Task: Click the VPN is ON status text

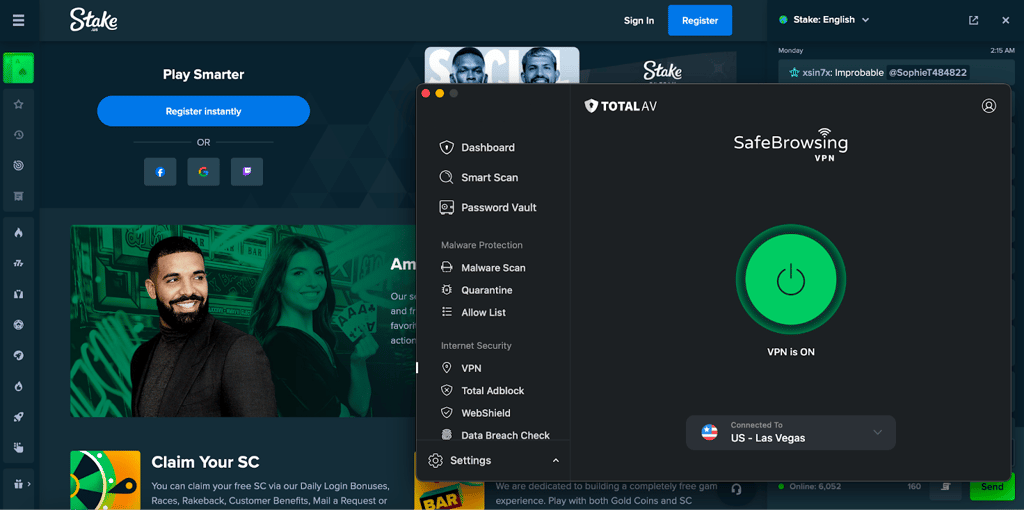Action: 791,352
